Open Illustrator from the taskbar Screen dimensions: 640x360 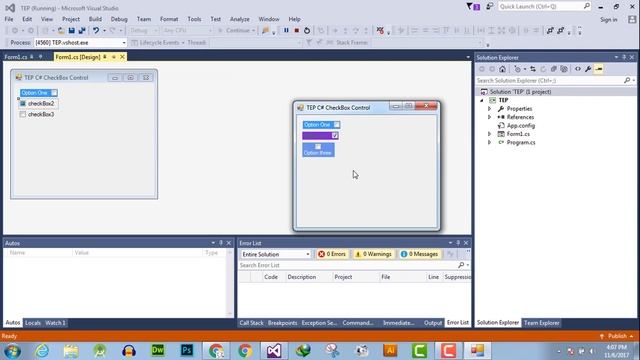(390, 351)
